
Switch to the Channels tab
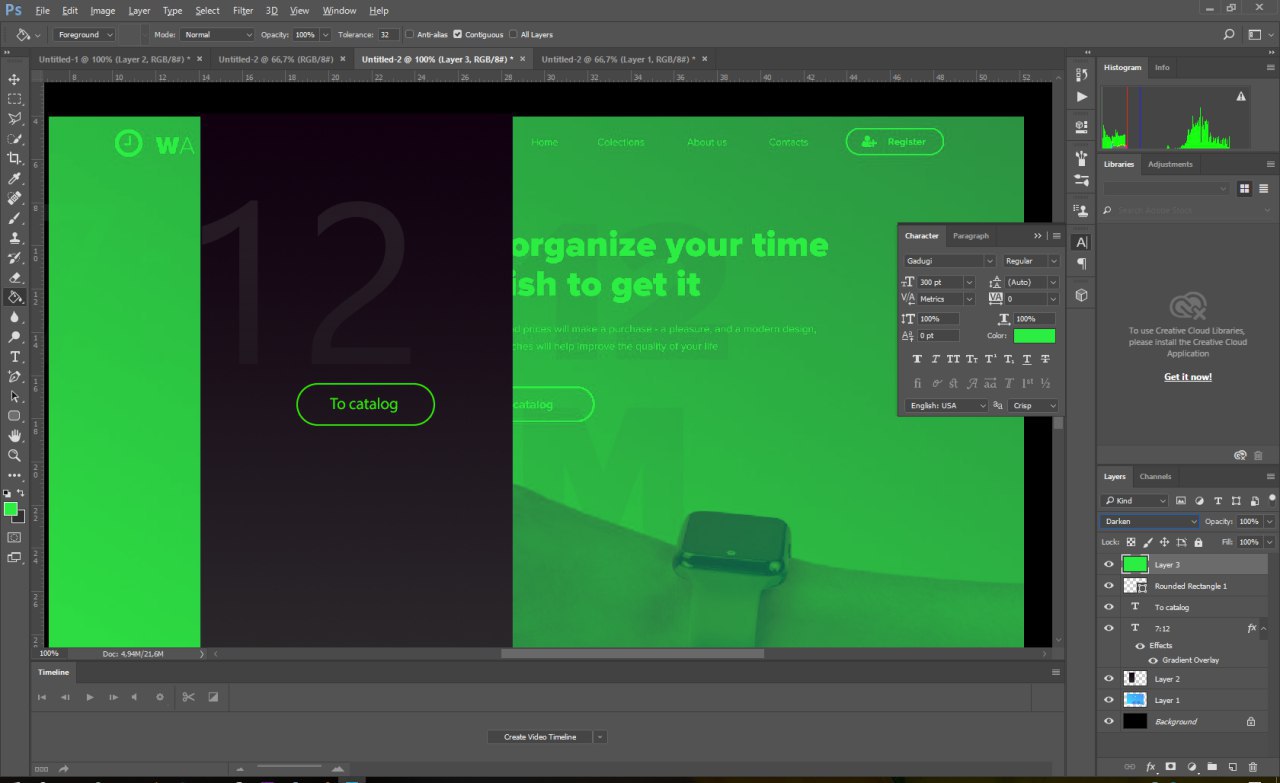pos(1155,476)
